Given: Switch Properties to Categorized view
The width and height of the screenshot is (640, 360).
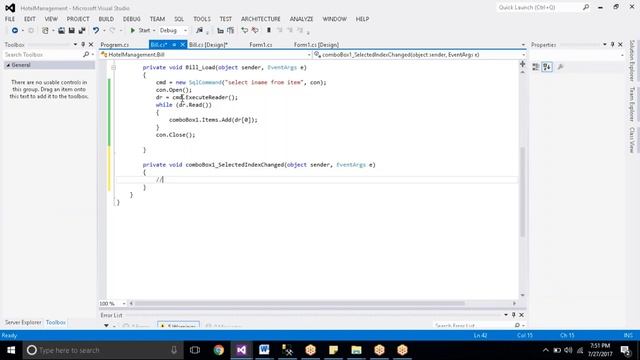Looking at the screenshot, I should coord(536,67).
